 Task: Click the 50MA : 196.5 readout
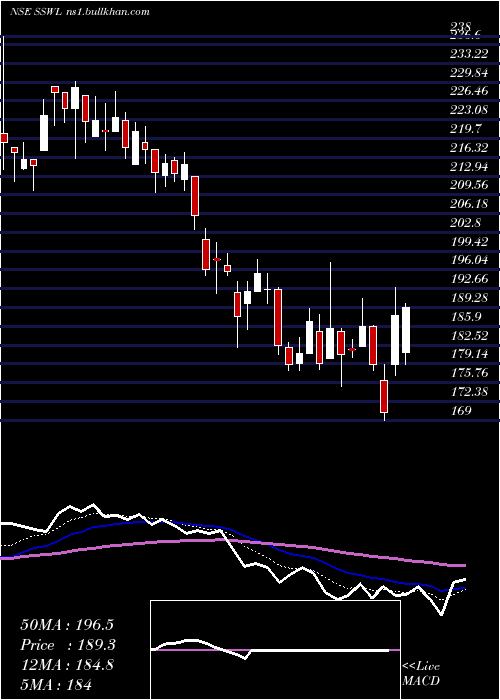coord(69,625)
